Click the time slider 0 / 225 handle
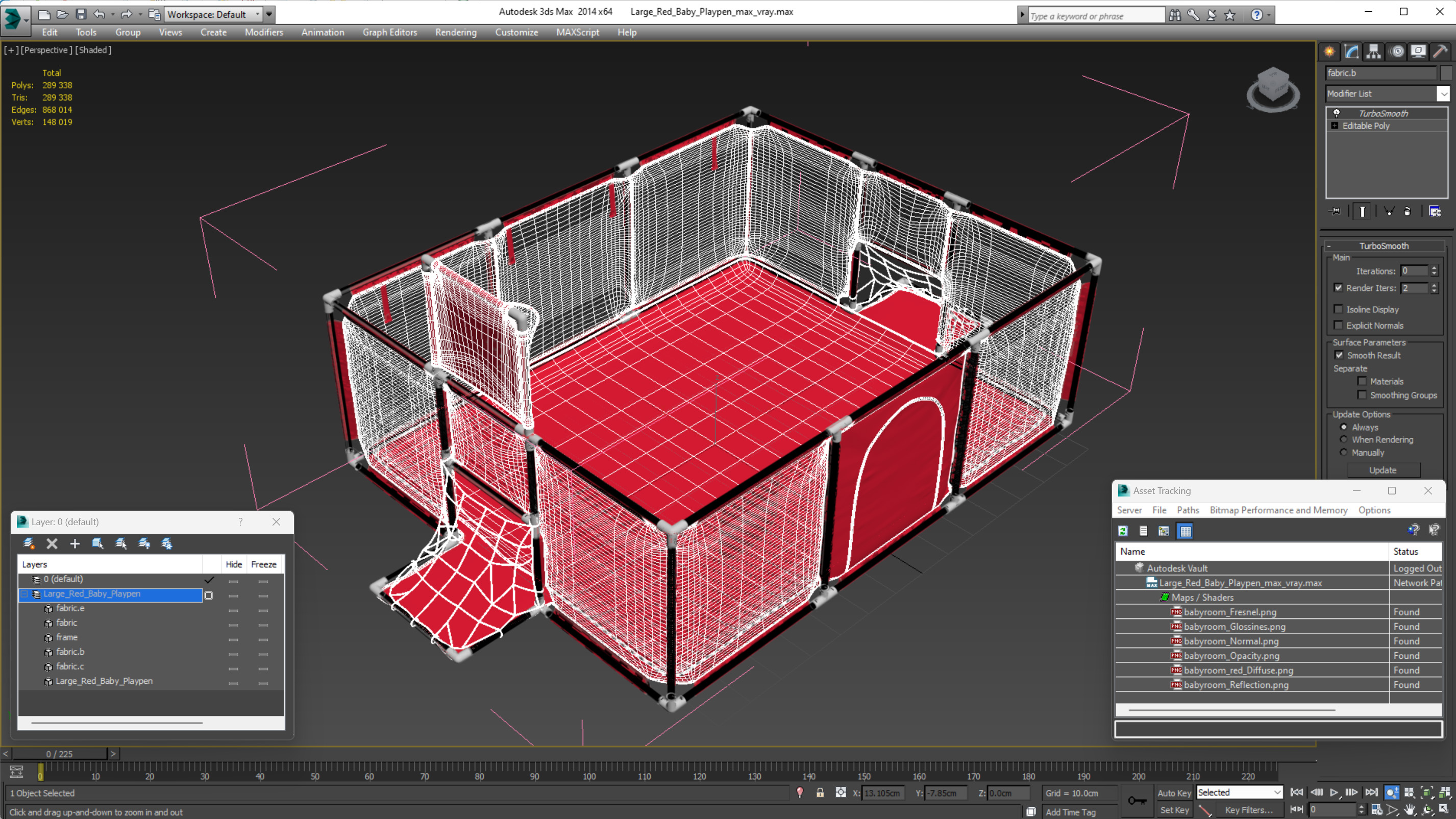This screenshot has width=1456, height=819. tap(59, 754)
